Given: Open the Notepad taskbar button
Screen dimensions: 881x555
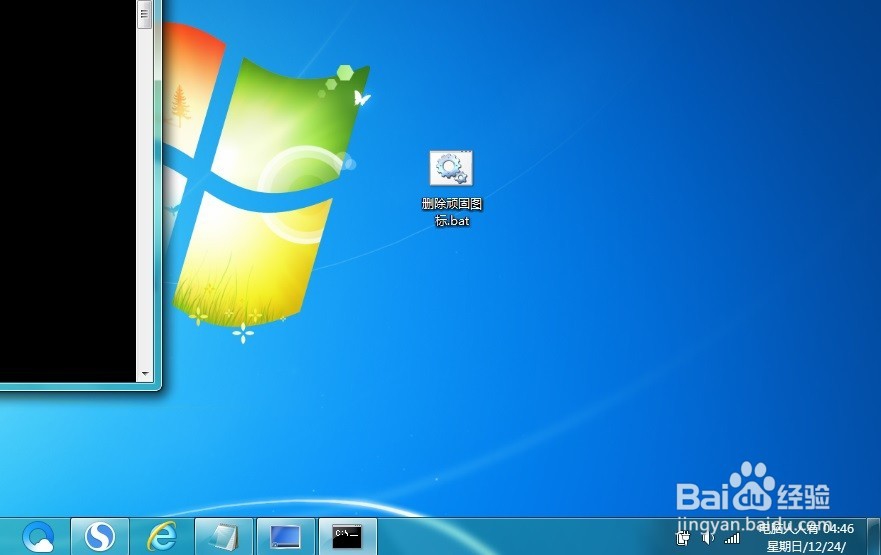Looking at the screenshot, I should tap(224, 536).
